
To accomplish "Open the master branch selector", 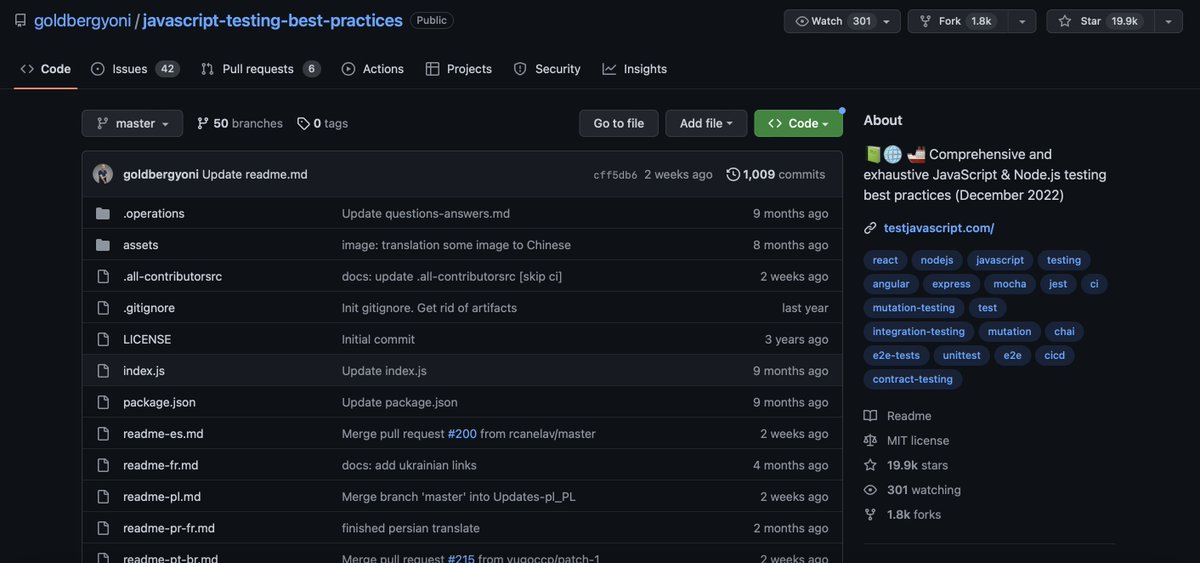I will [x=132, y=123].
